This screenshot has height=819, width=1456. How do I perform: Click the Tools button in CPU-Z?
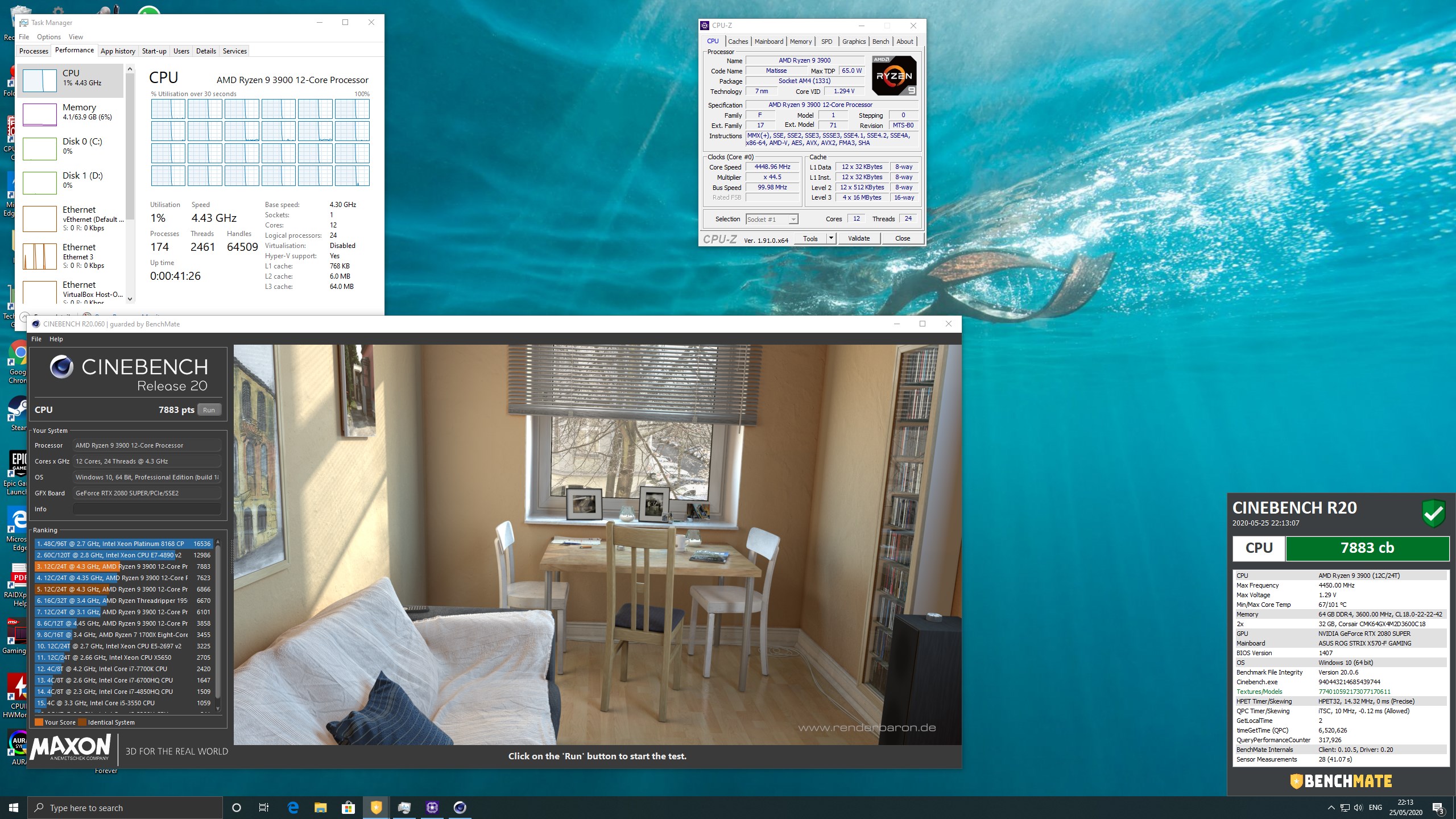click(x=810, y=238)
